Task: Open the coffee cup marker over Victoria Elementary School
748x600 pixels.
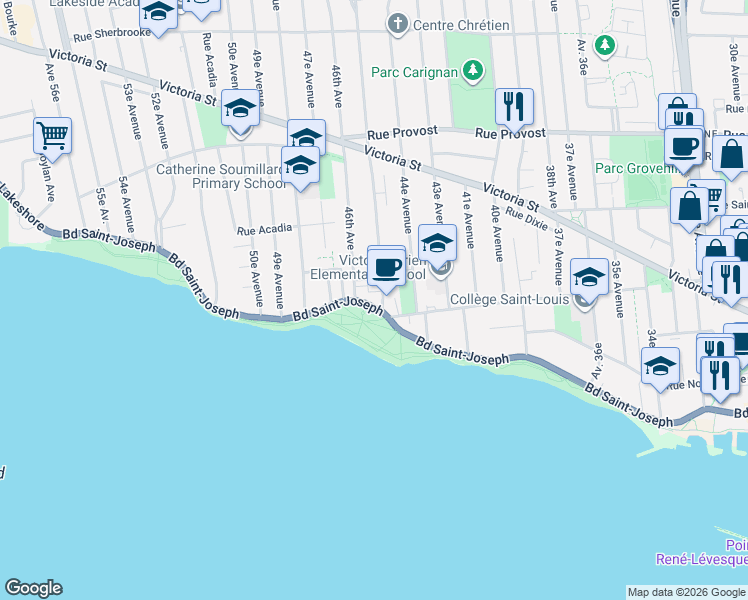Action: point(386,269)
